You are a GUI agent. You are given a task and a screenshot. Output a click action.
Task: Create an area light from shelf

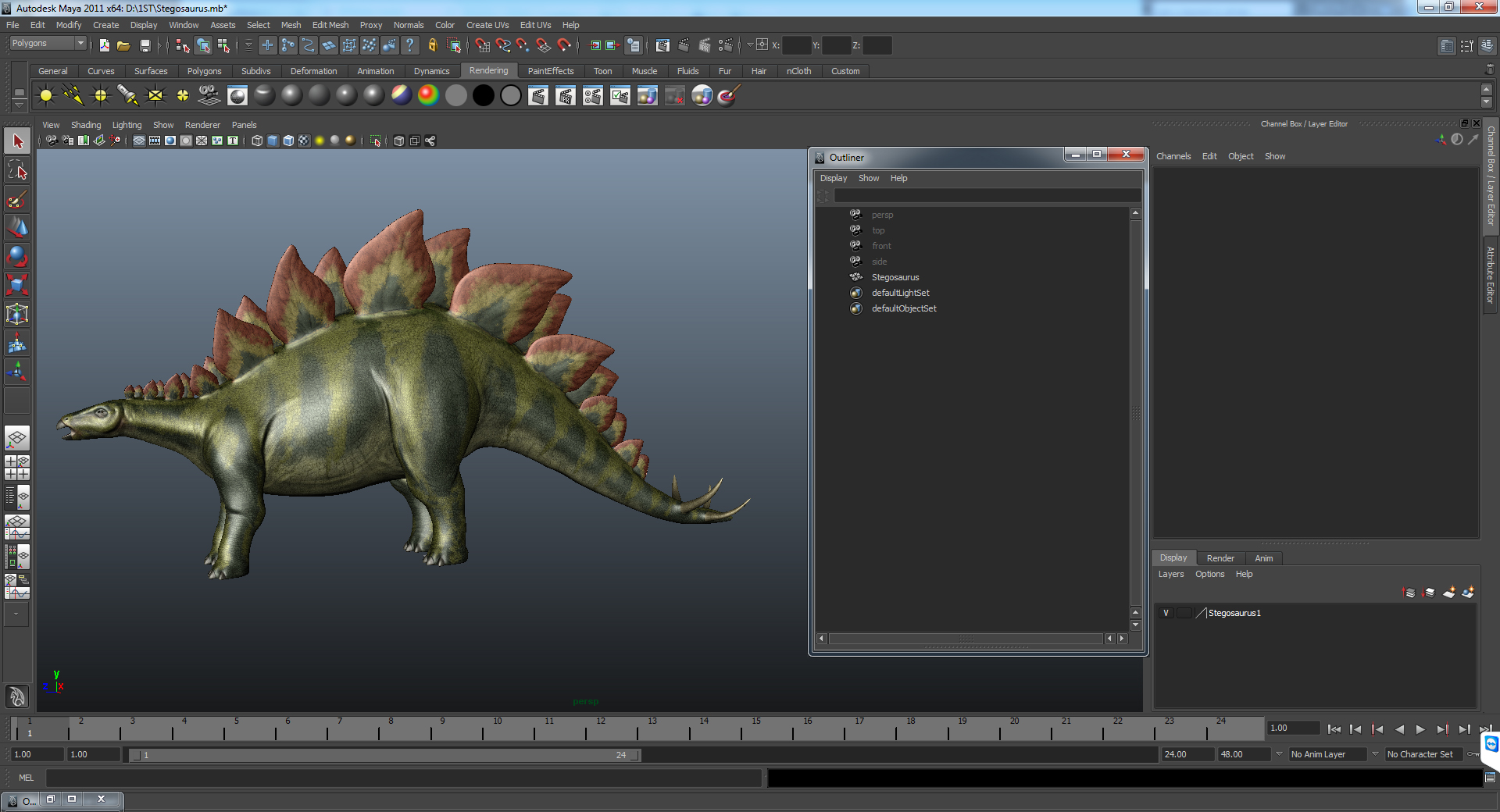point(155,96)
